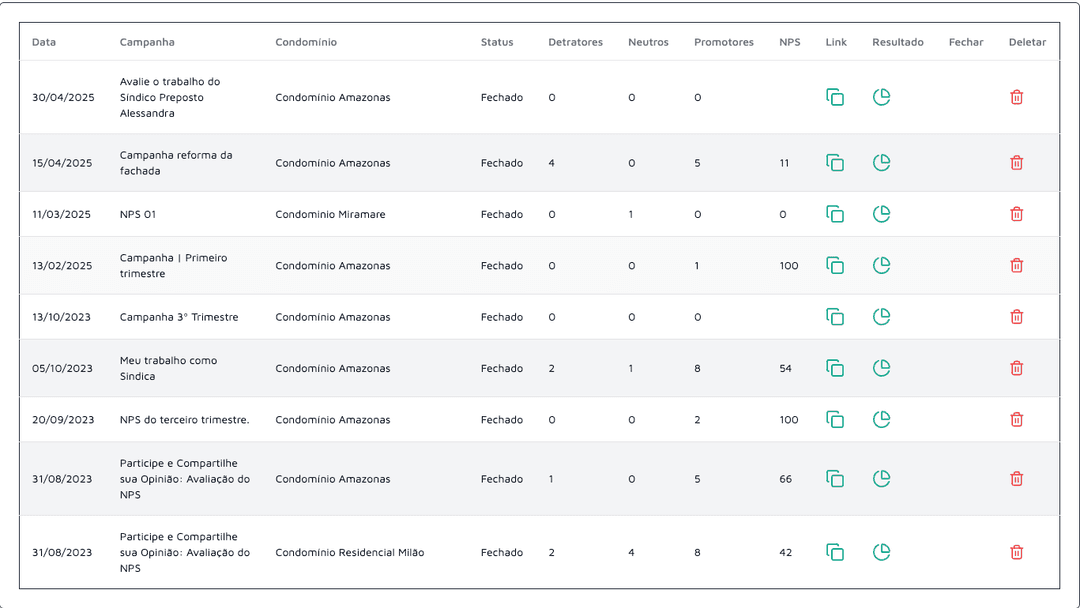This screenshot has height=608, width=1080.
Task: Click the NPS column header
Action: click(x=790, y=42)
